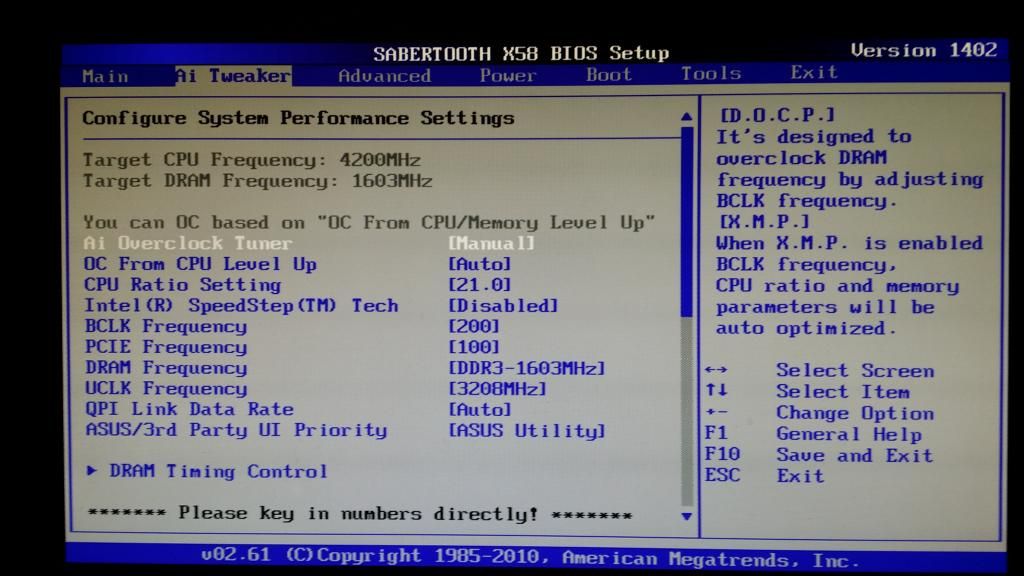This screenshot has height=576, width=1024.
Task: Edit PCIE Frequency value [100]
Action: (473, 347)
